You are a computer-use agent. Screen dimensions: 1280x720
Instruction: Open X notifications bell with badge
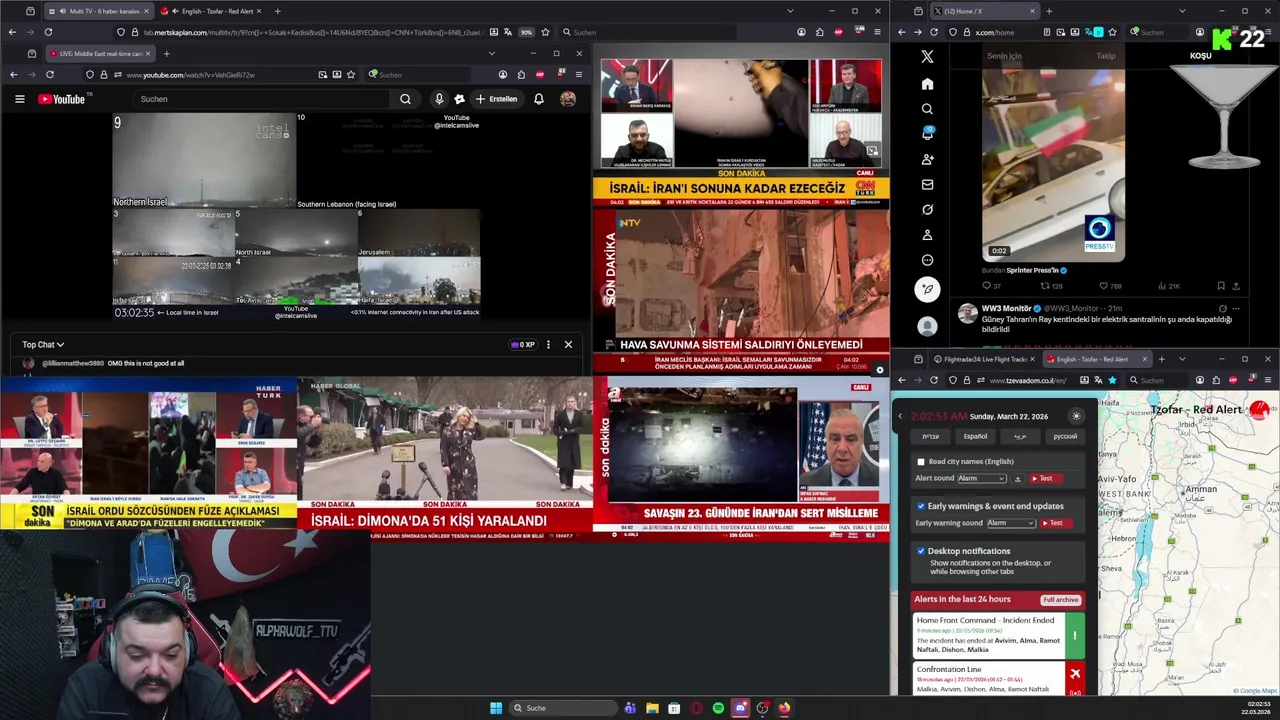point(927,134)
